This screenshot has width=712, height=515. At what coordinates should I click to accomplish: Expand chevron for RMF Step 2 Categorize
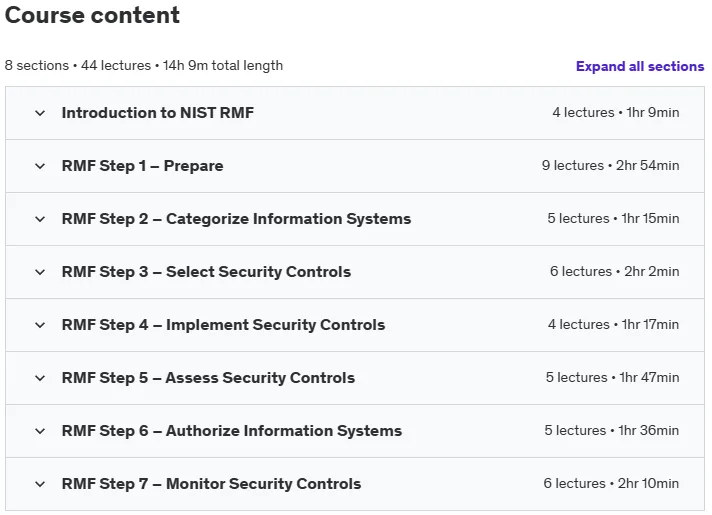(40, 219)
